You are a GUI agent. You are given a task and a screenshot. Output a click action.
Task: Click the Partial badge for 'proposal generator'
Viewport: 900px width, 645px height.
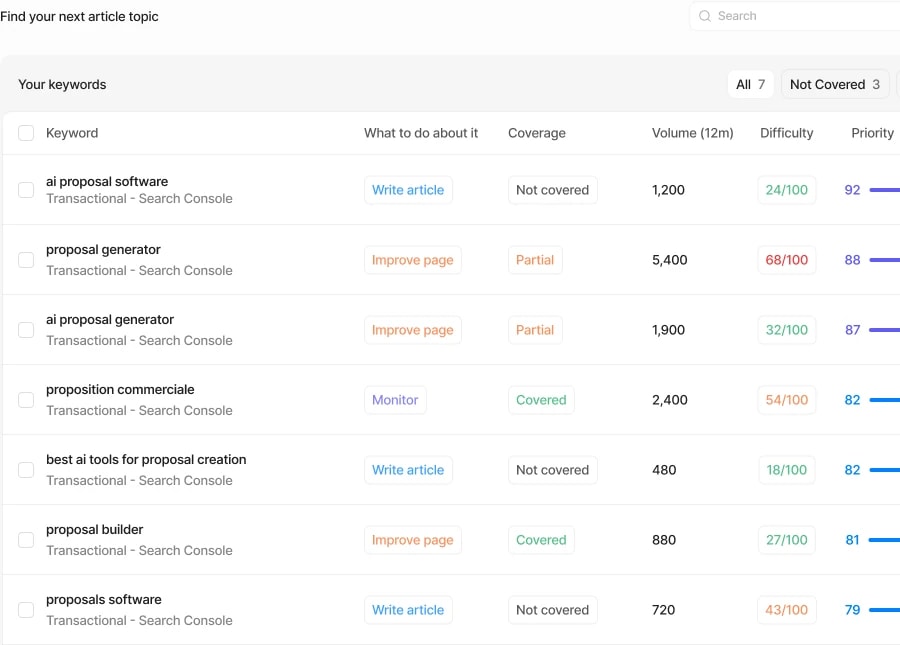pos(535,260)
